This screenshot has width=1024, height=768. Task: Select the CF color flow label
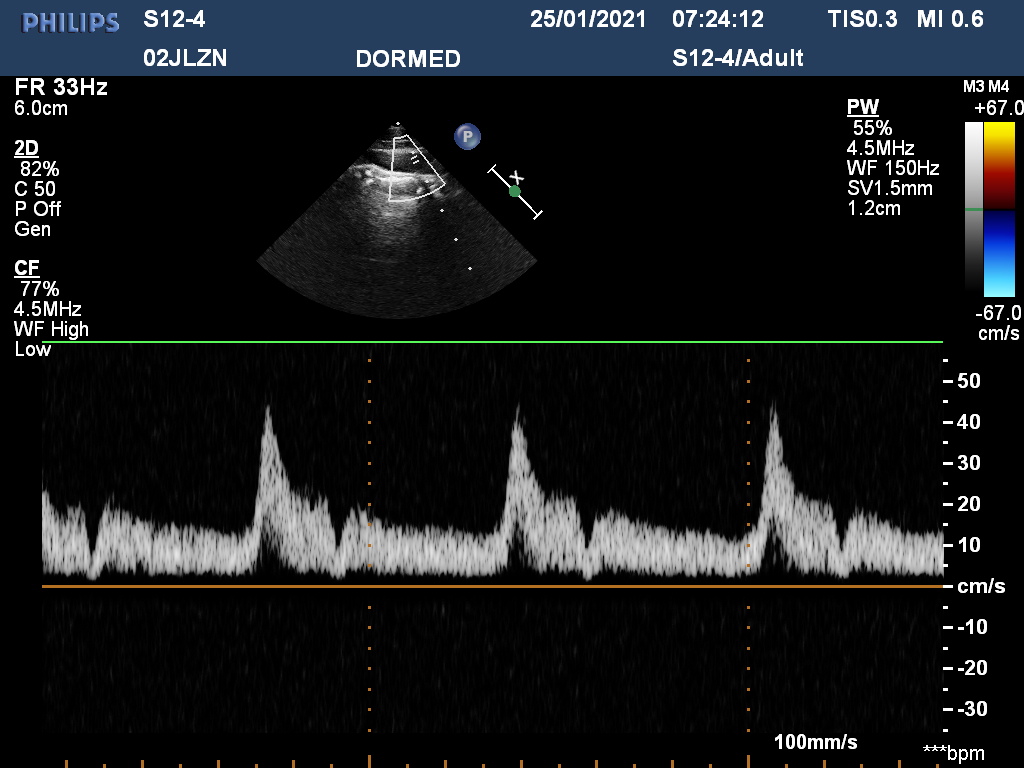click(26, 268)
